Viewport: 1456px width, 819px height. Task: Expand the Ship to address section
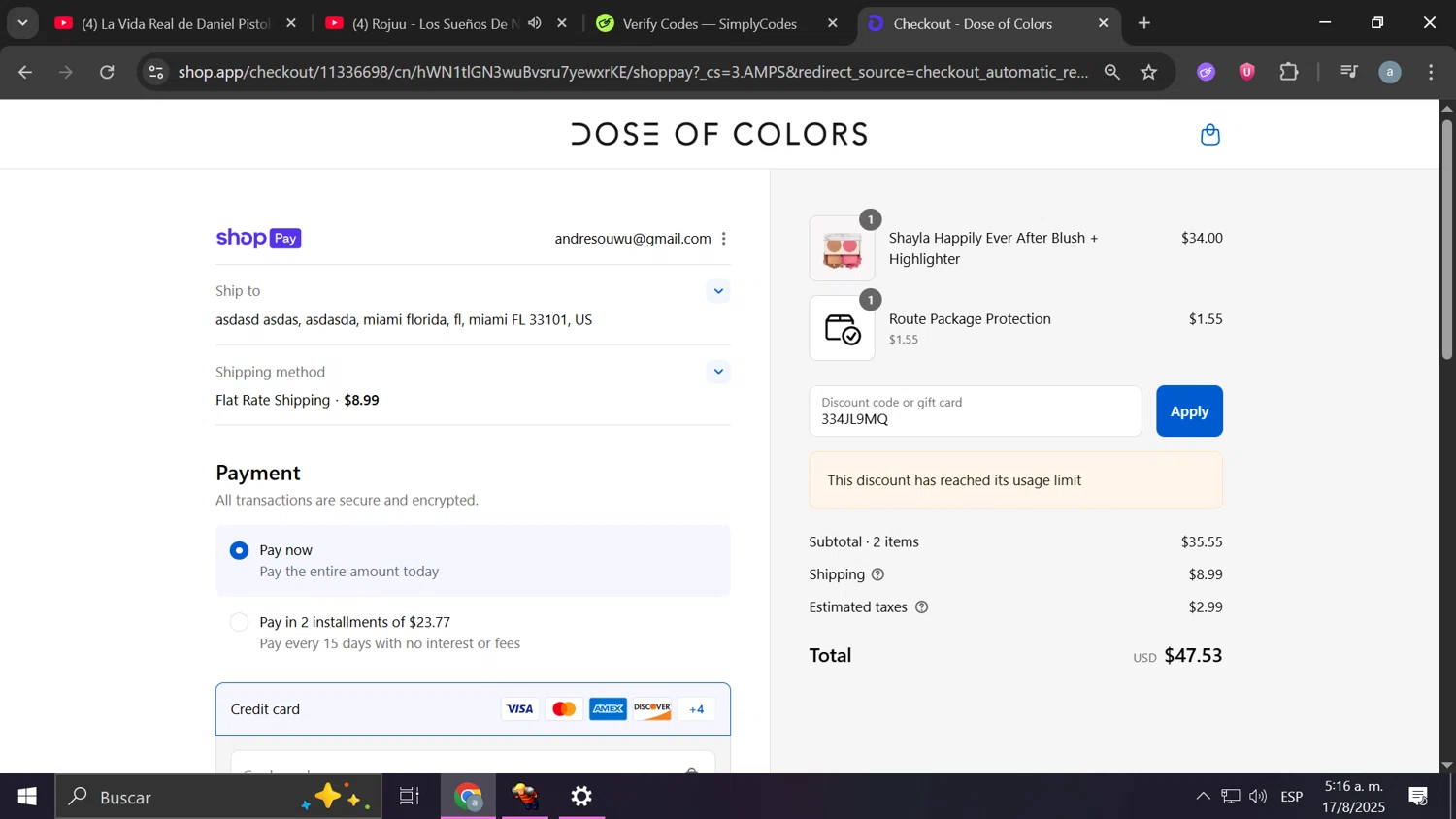pos(718,291)
